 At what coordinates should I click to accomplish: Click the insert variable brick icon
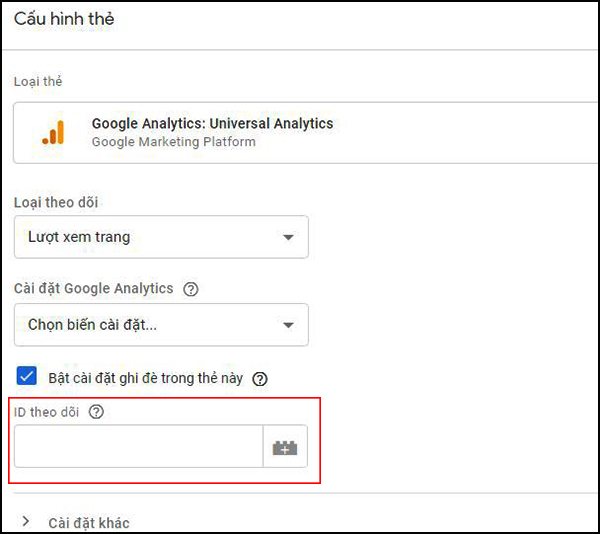point(285,446)
